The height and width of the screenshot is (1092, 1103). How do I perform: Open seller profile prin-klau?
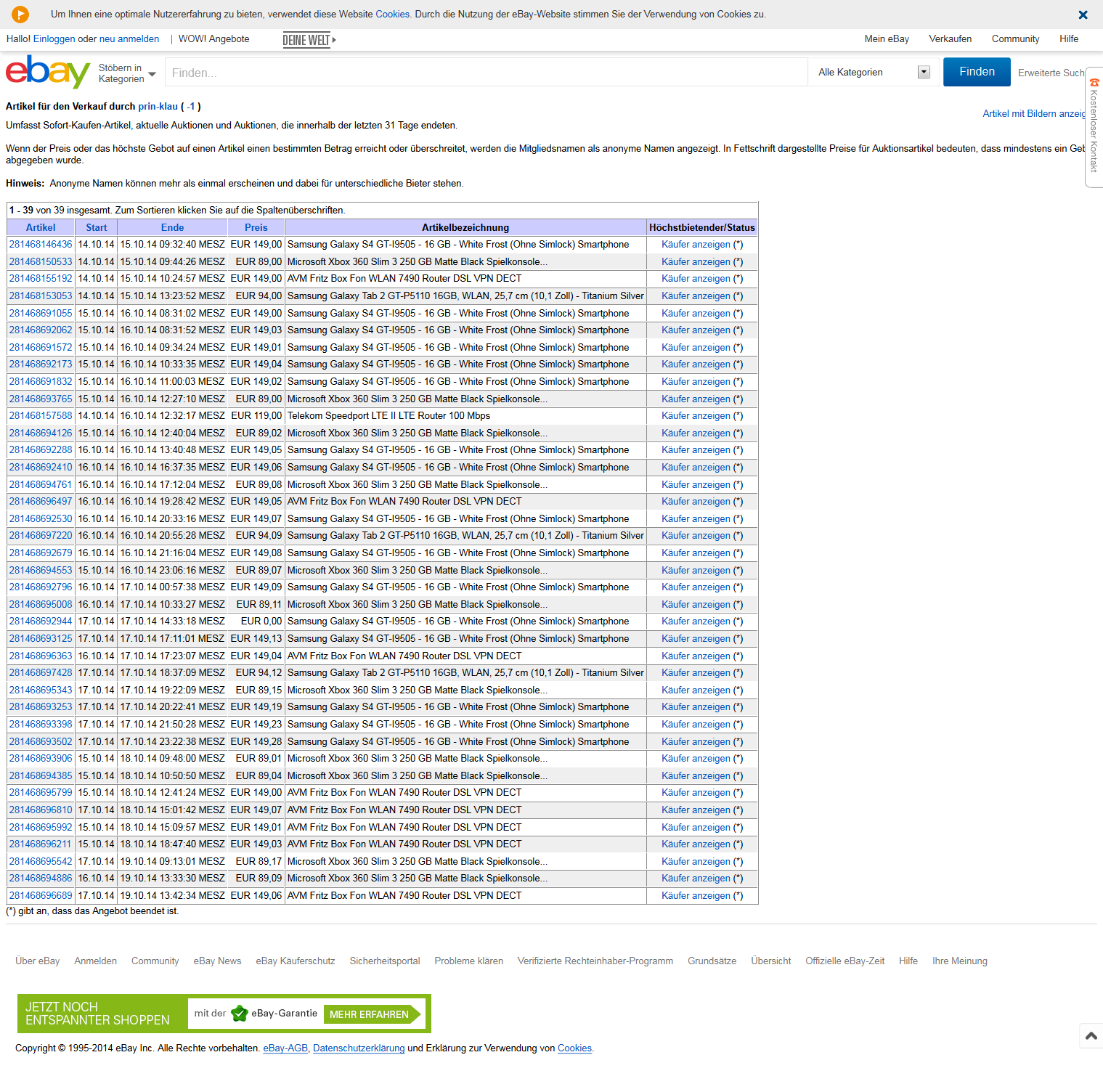tap(158, 107)
